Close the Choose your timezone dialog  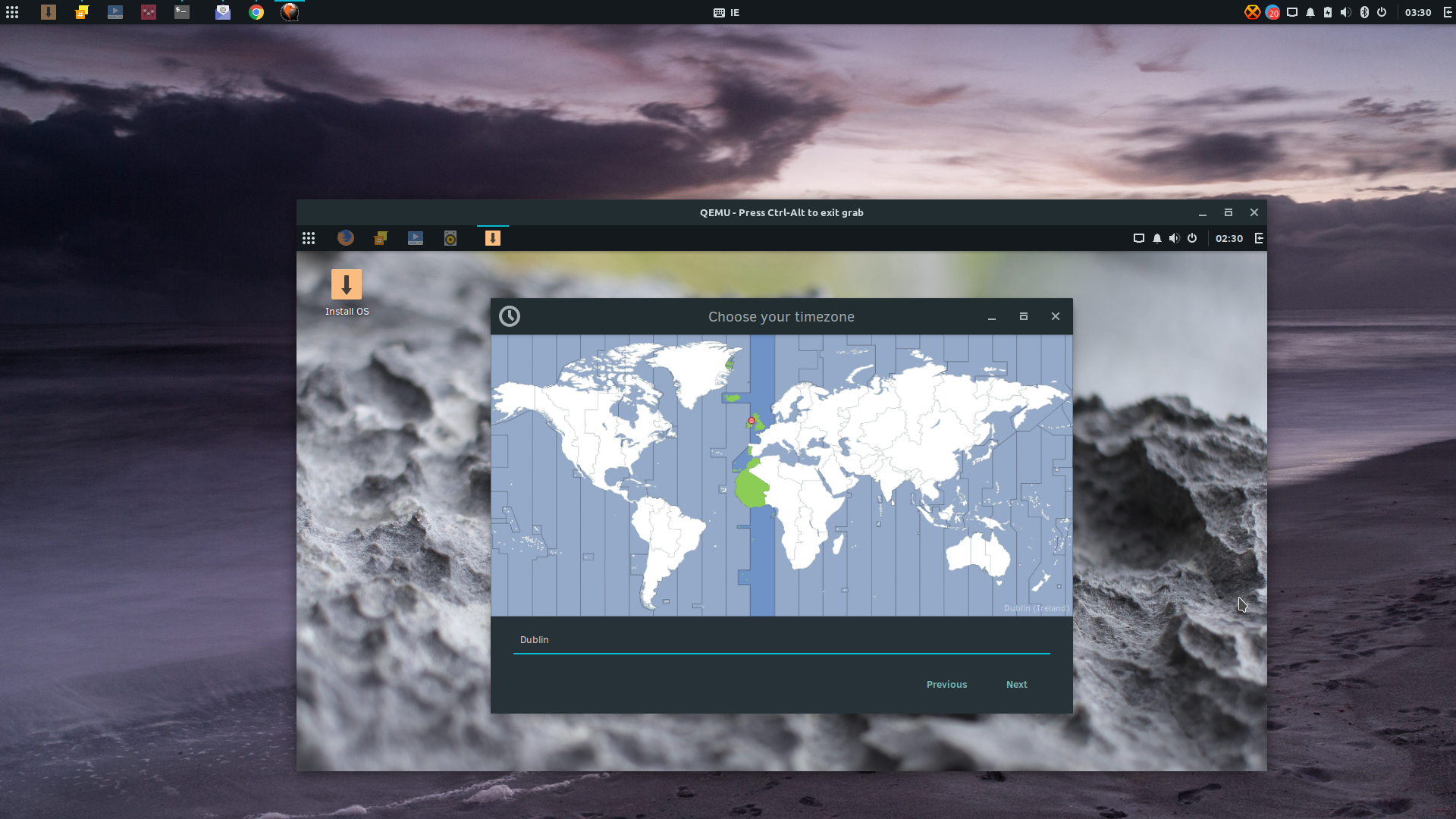(x=1056, y=316)
